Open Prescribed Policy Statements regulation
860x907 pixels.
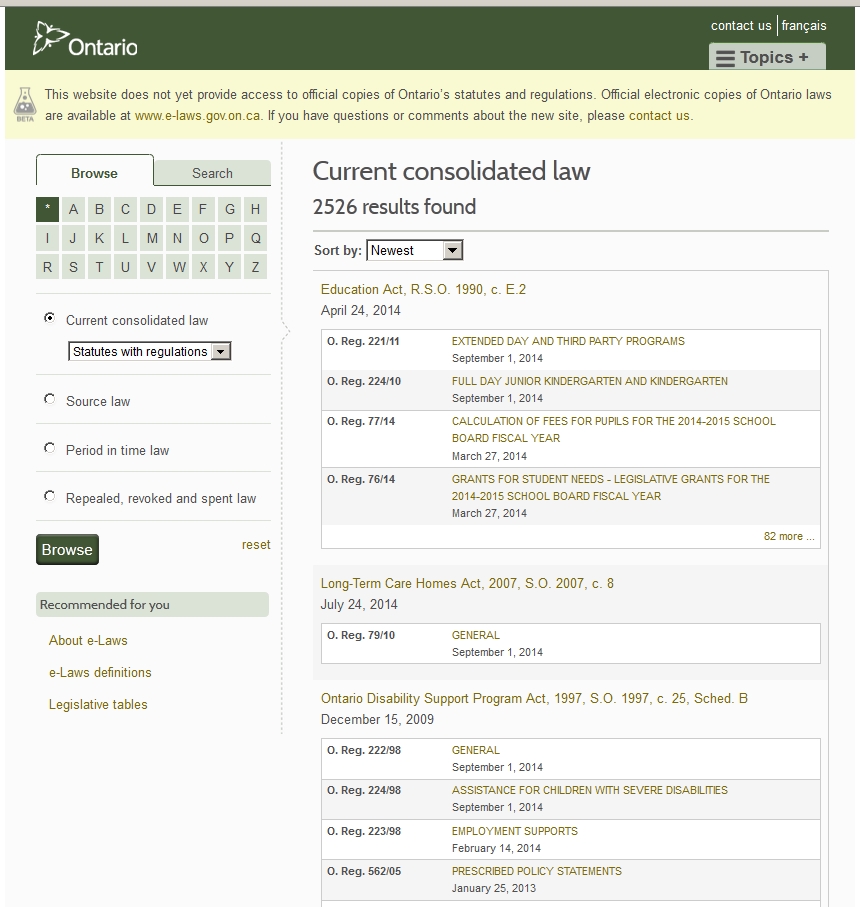coord(537,871)
